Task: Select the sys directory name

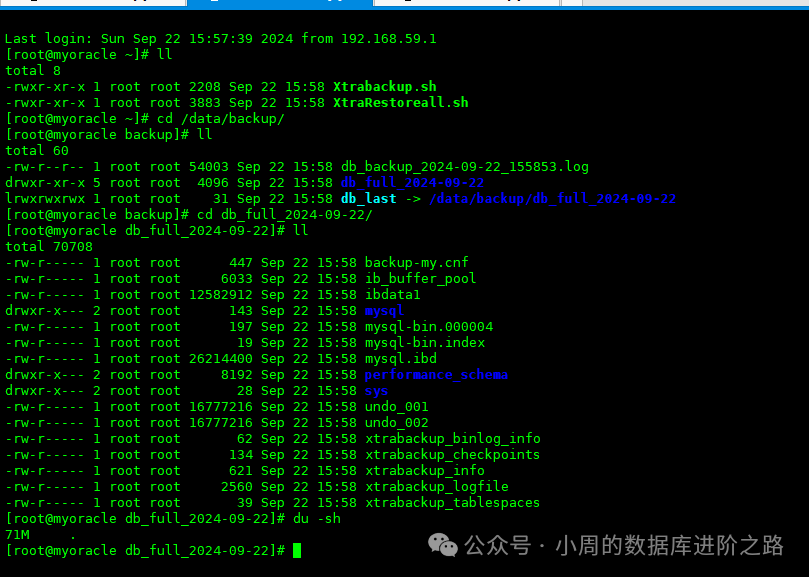Action: coord(377,391)
